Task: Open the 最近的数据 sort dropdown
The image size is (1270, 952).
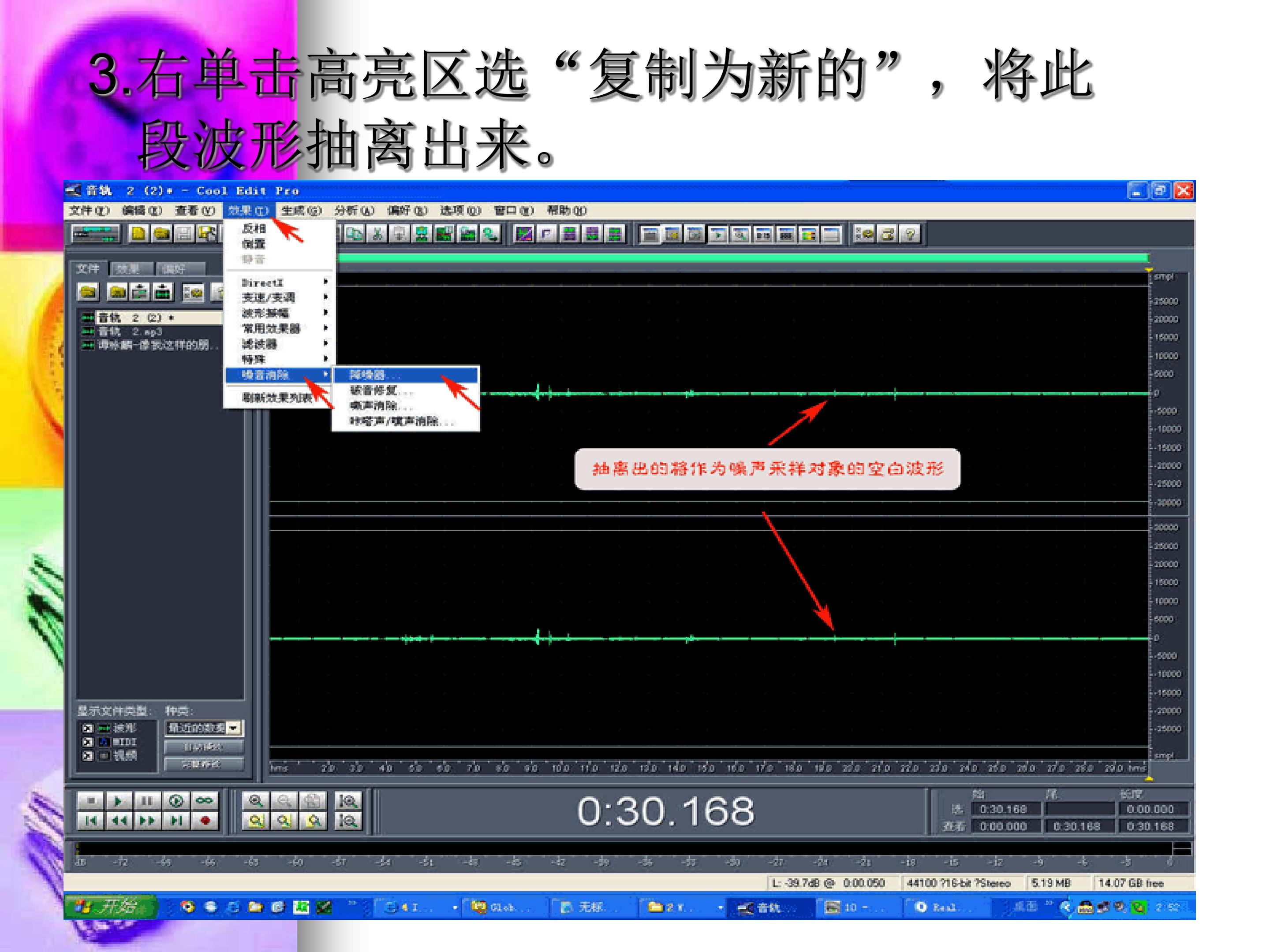Action: coord(234,728)
